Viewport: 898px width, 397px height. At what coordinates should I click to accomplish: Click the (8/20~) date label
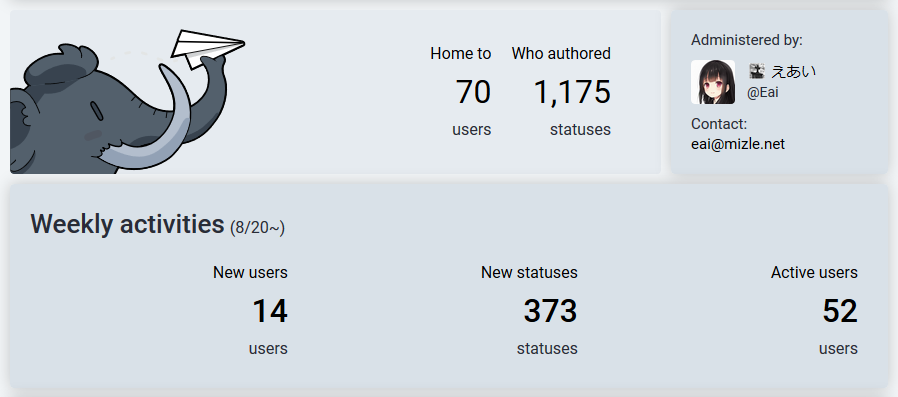click(257, 228)
